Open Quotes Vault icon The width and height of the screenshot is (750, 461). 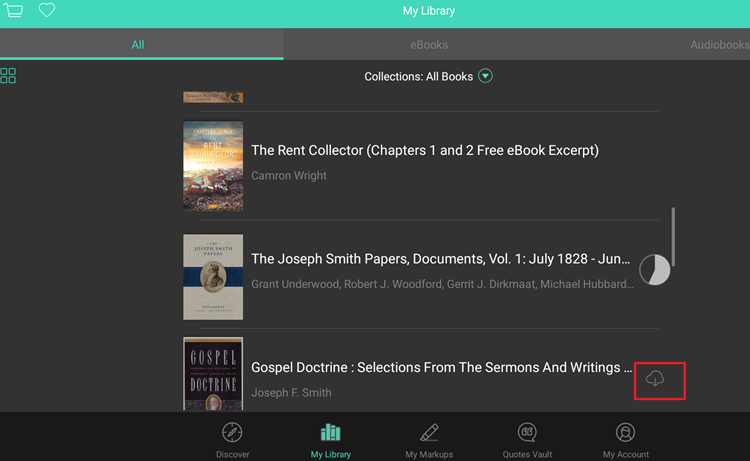pyautogui.click(x=527, y=432)
